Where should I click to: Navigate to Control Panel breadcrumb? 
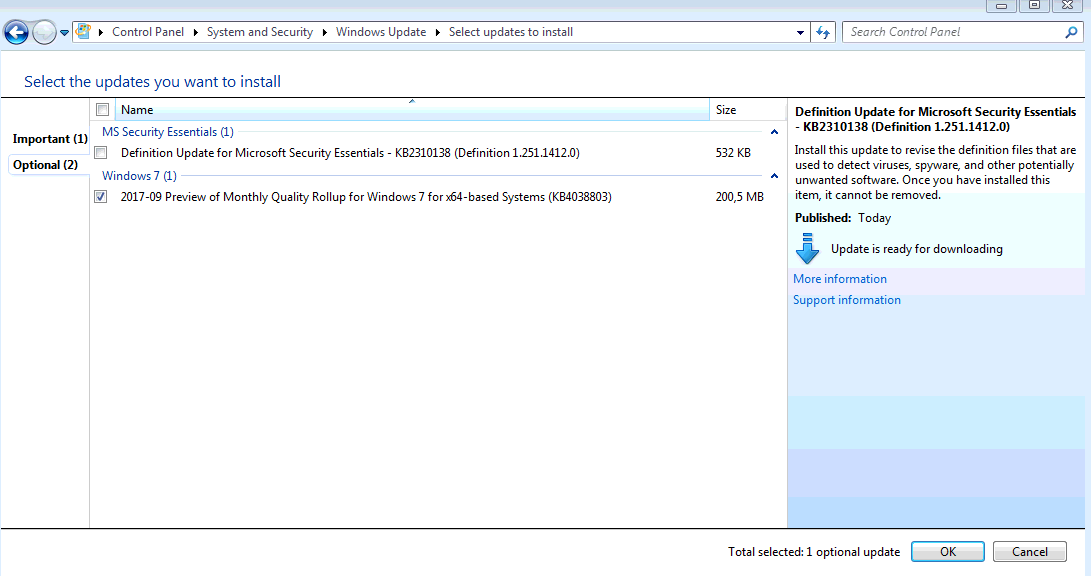tap(148, 32)
